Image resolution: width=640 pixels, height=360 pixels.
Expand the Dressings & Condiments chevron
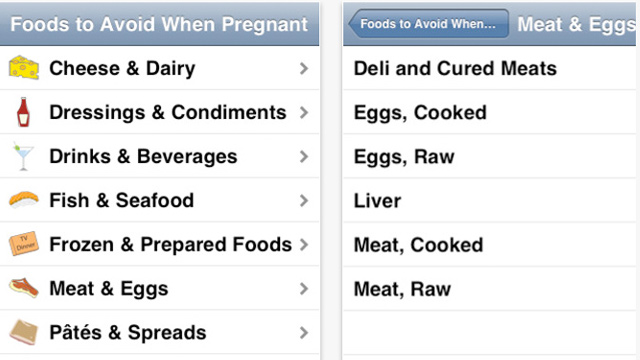(x=304, y=112)
